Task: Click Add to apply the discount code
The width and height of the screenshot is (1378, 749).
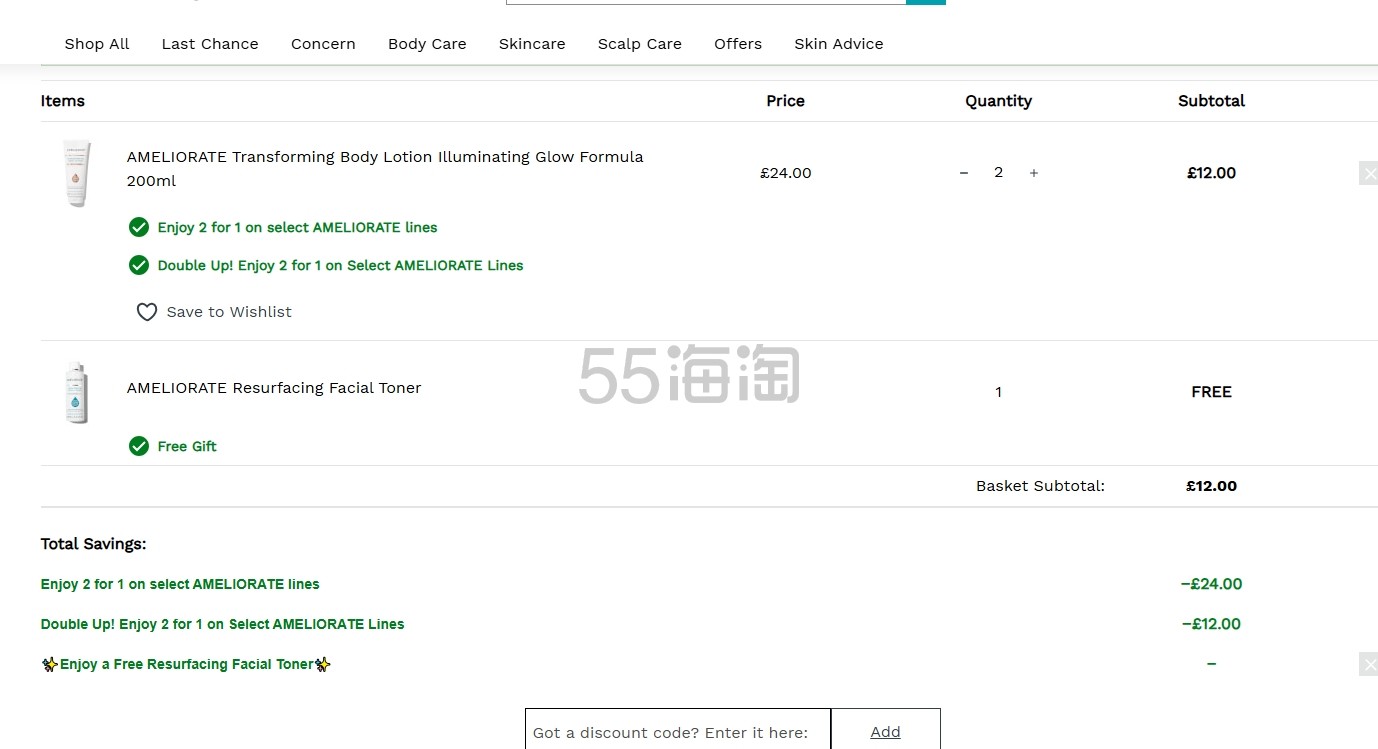Action: [x=885, y=730]
